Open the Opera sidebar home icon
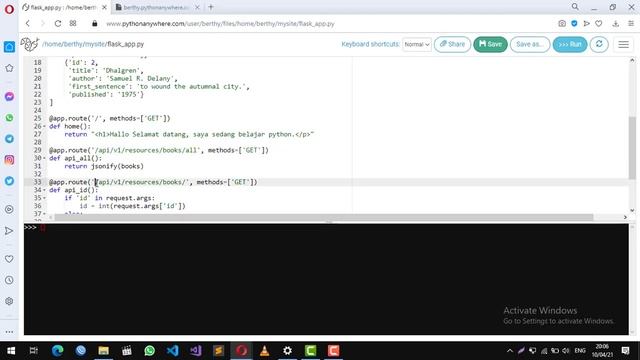 click(x=9, y=47)
